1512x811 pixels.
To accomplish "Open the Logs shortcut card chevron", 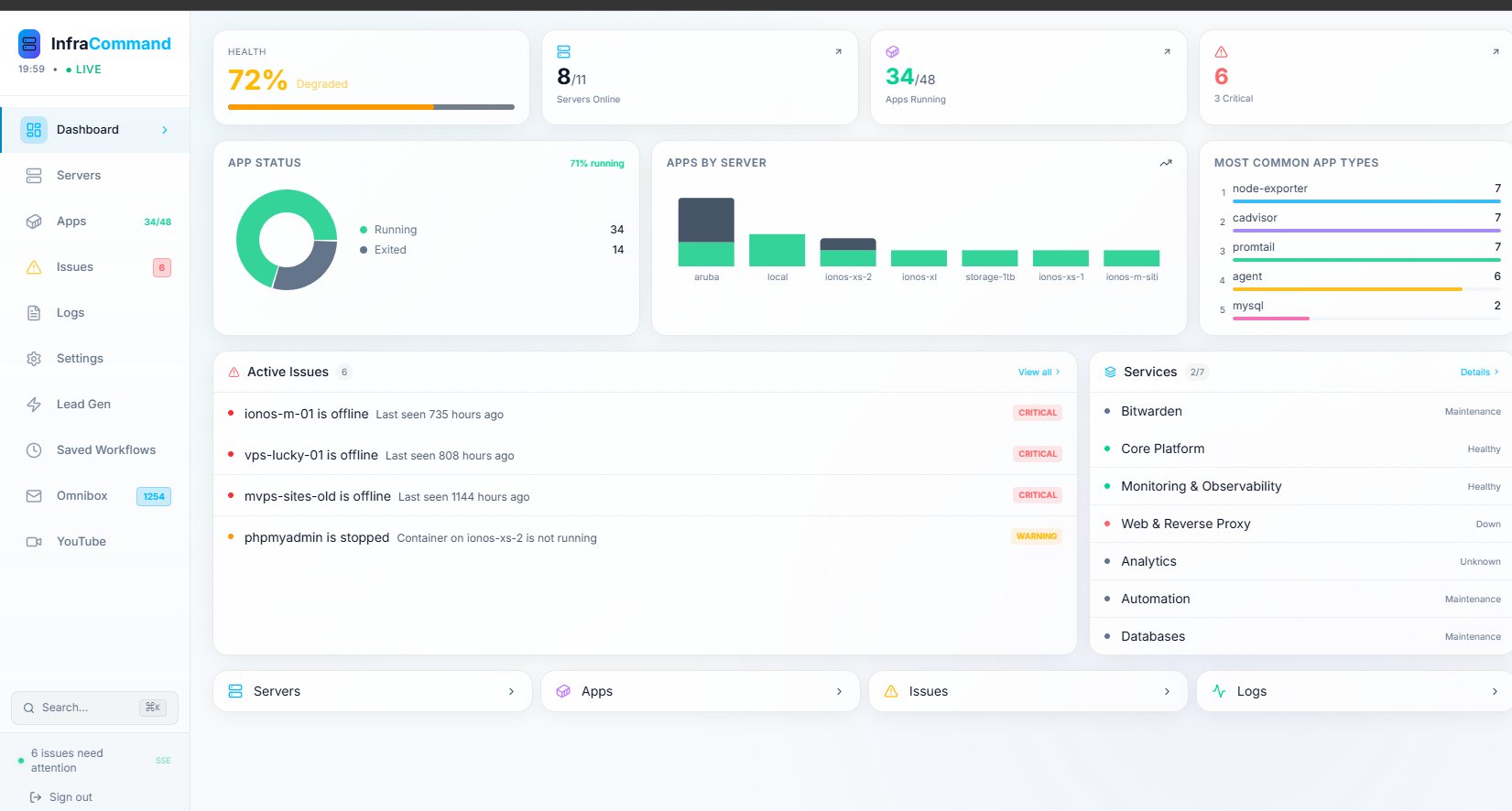I will 1495,692.
